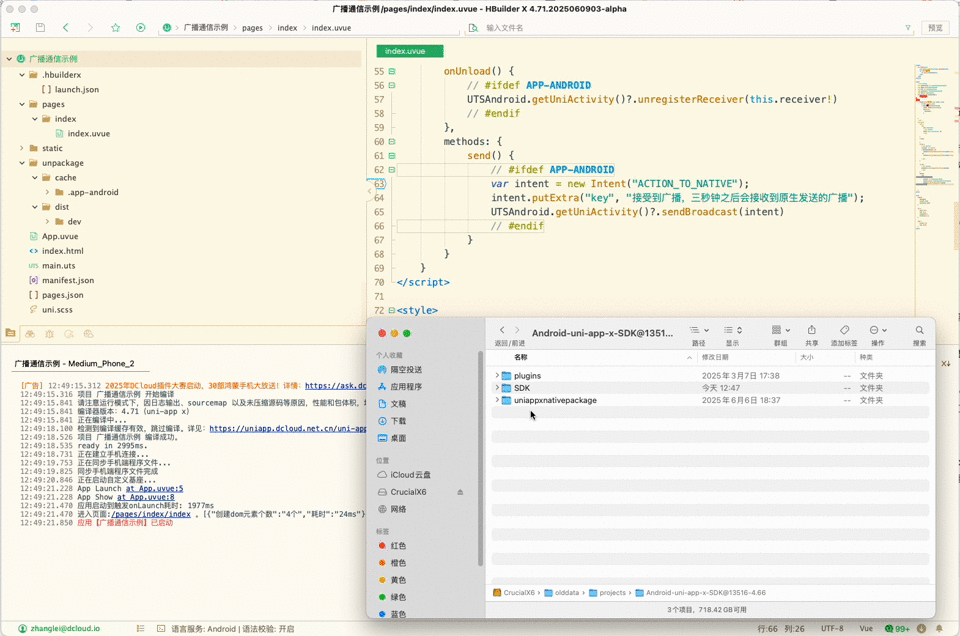The width and height of the screenshot is (960, 636).
Task: Click the forward navigation arrow in HBuilder toolbar
Action: 90,28
